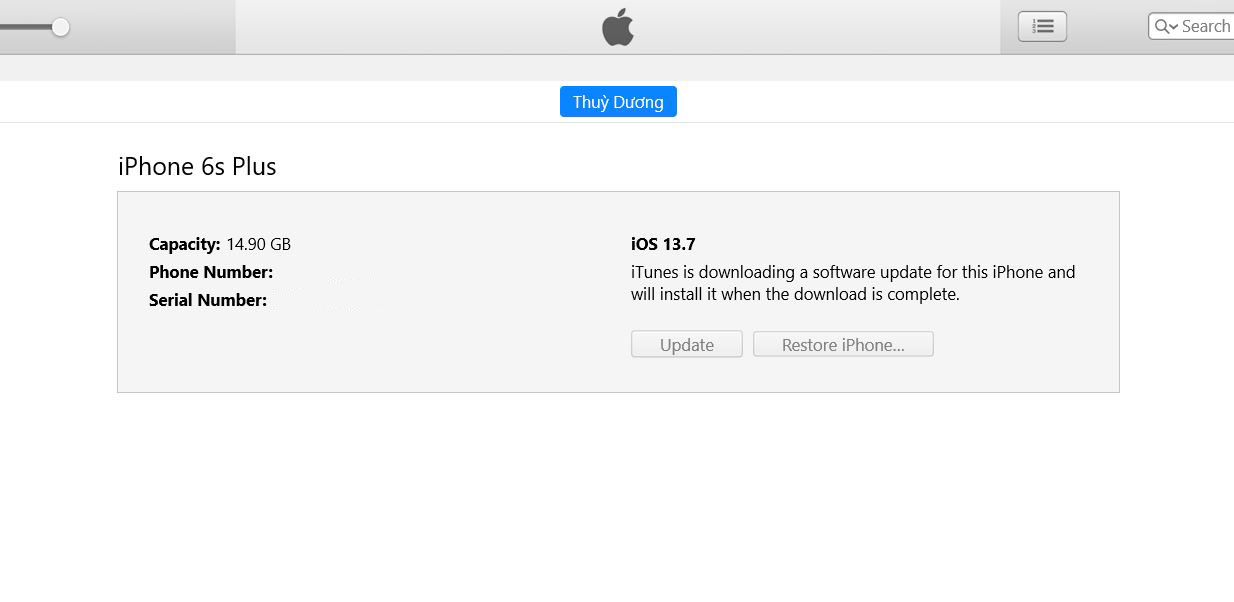The height and width of the screenshot is (602, 1234).
Task: Click the software update download message
Action: point(853,283)
